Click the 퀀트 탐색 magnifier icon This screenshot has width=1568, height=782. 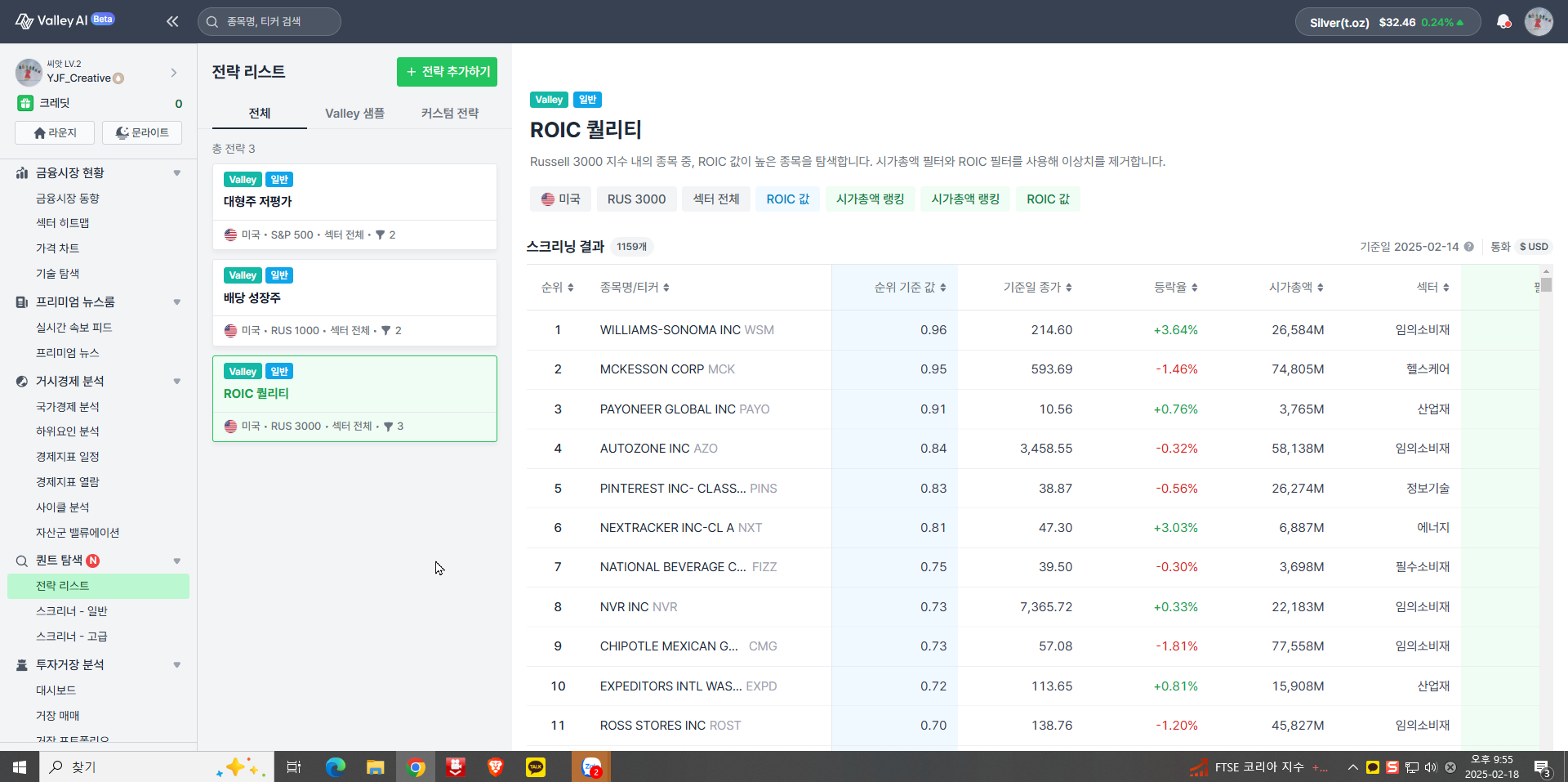click(22, 561)
